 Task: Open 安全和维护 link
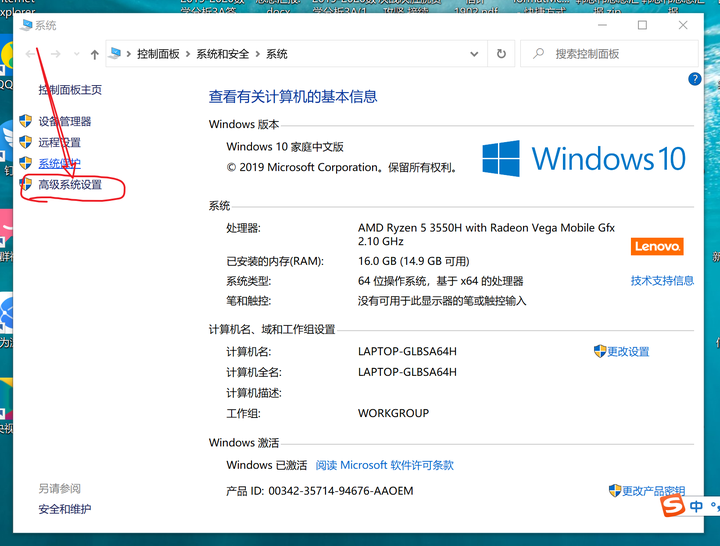click(65, 509)
